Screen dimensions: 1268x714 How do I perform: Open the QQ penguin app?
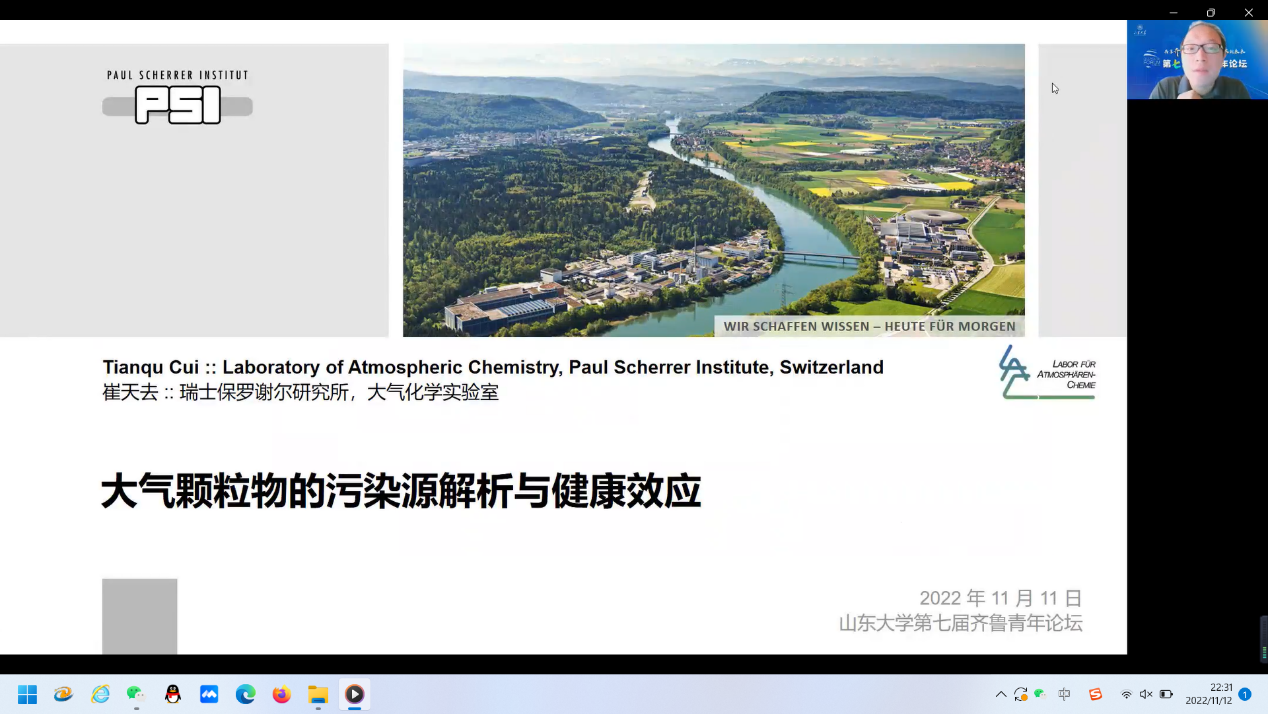173,694
